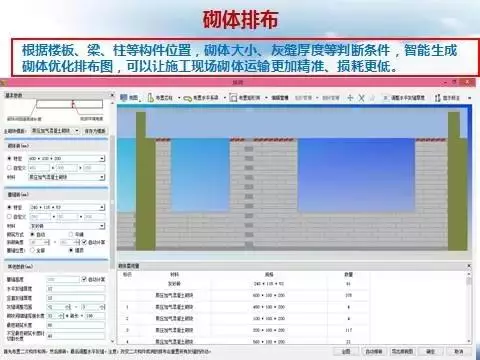Select the table row with 240 × 115 × 53
Screen dimensions: 480x360
click(x=243, y=284)
